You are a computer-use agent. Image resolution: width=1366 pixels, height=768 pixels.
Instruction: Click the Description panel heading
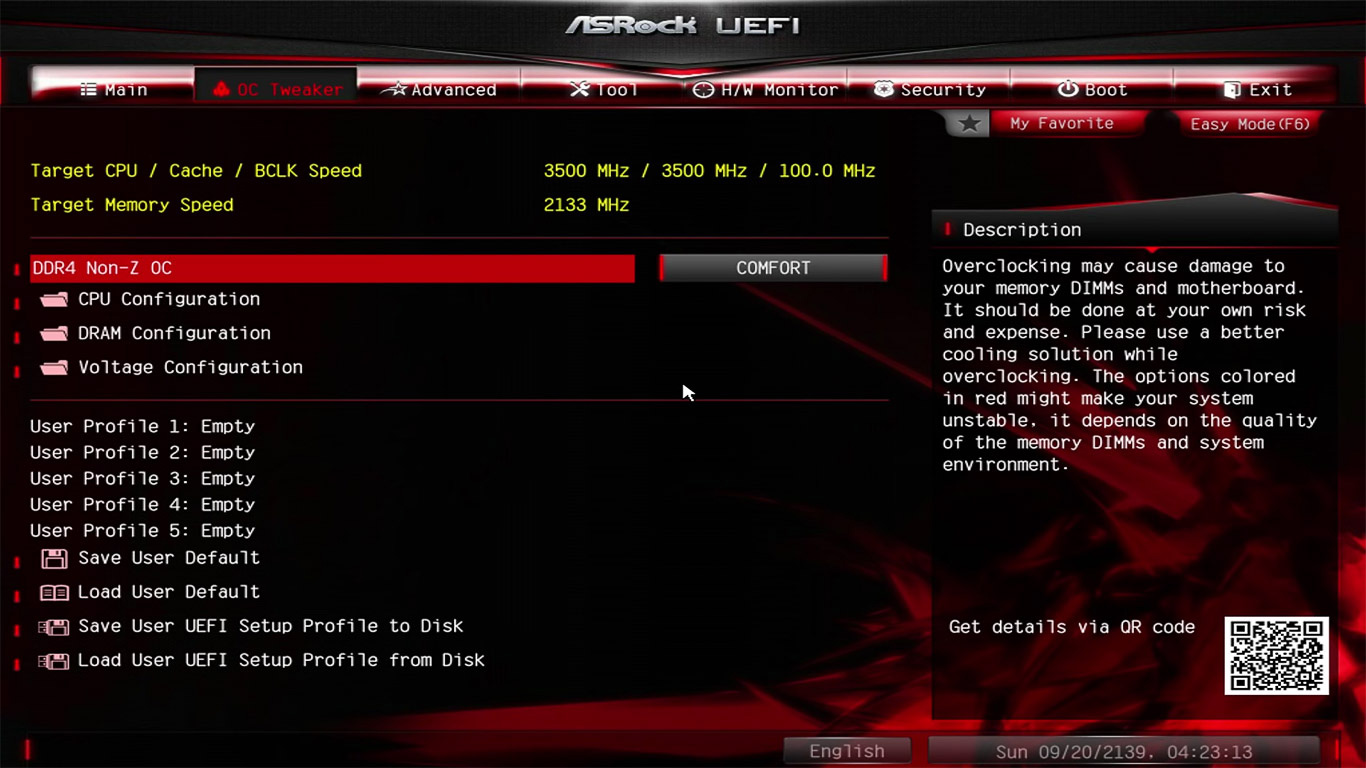[x=1022, y=230]
